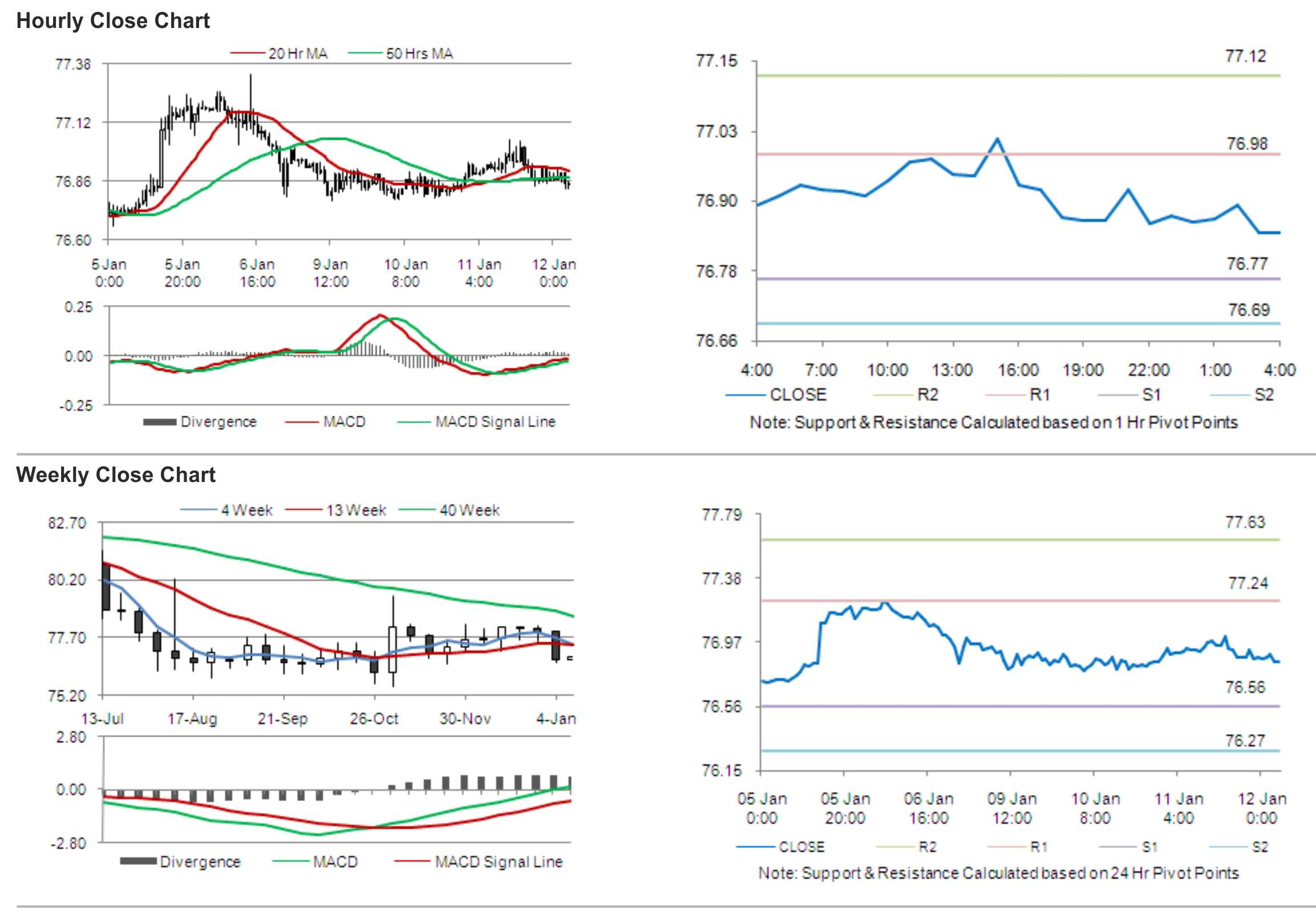
Task: Click the "76.15" axis value
Action: [x=722, y=771]
